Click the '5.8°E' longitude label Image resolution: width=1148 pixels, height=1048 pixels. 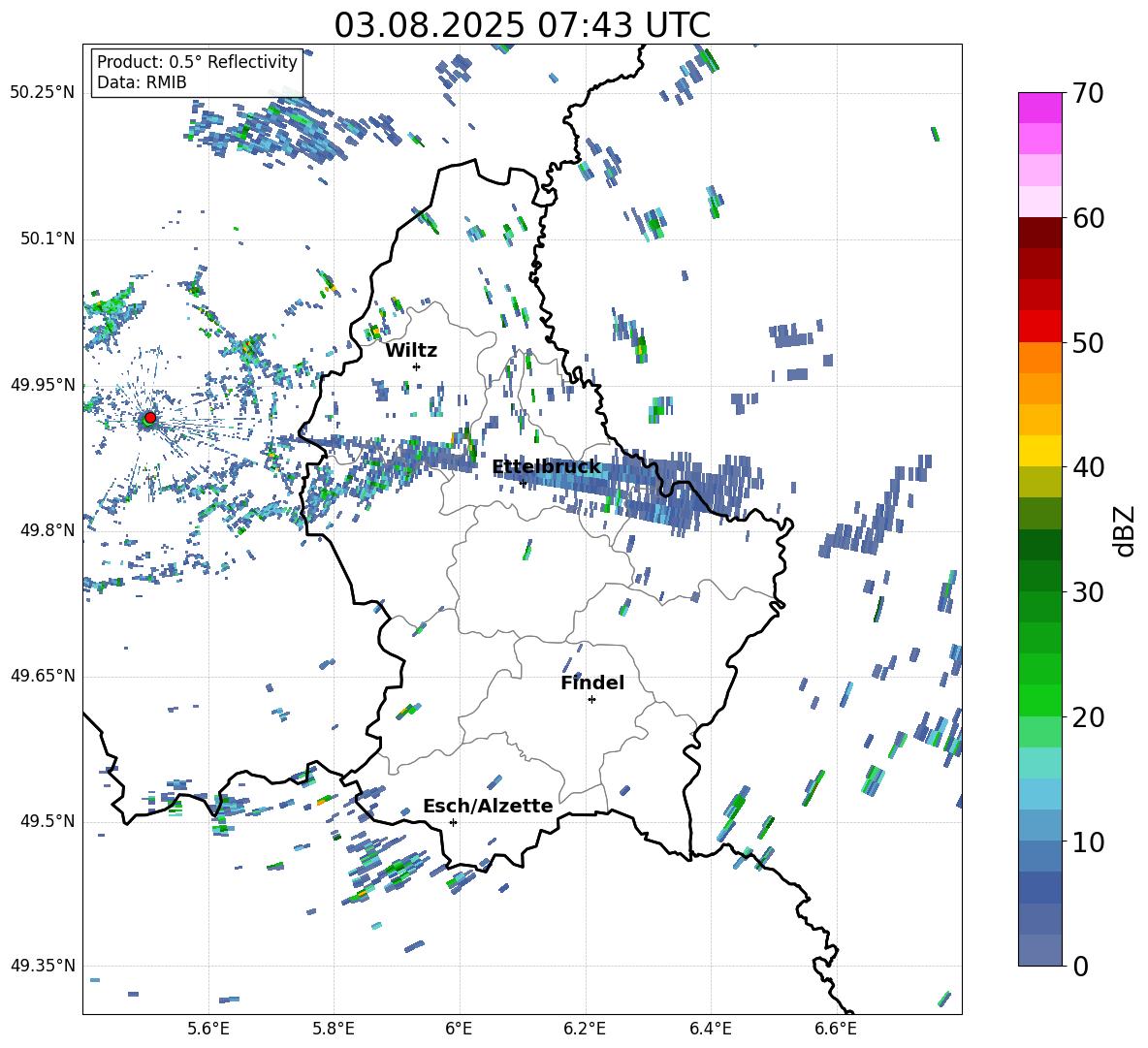(334, 1029)
